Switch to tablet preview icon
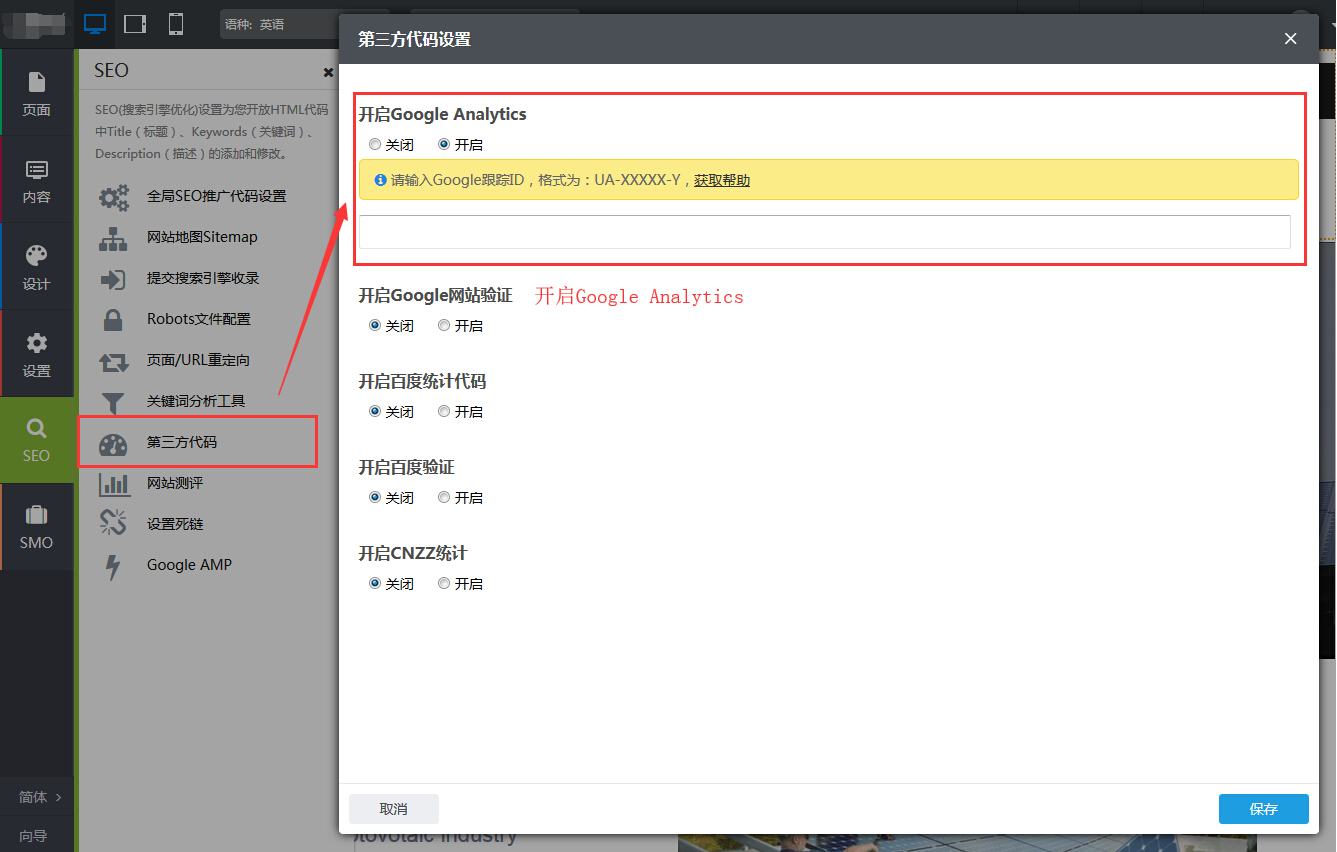Screen dimensions: 1337x852 click(135, 24)
